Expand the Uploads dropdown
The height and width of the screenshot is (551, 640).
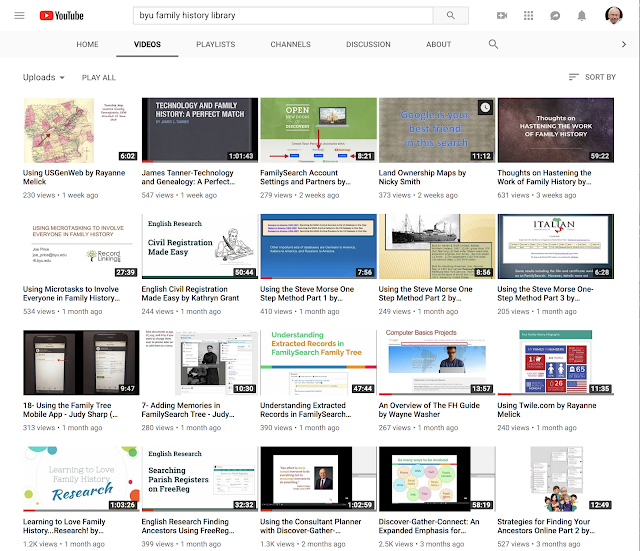click(43, 77)
